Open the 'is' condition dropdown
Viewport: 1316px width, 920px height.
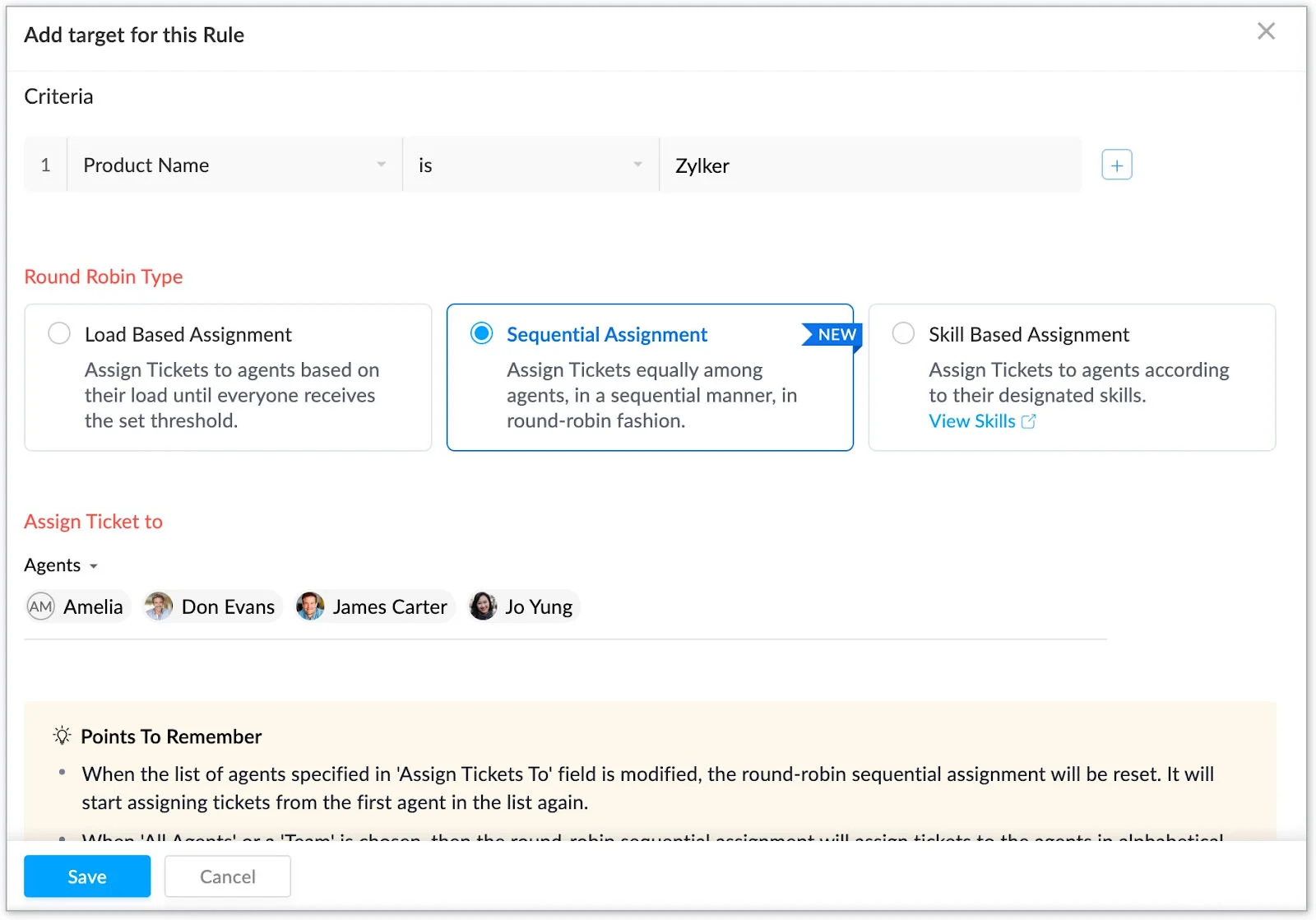pyautogui.click(x=531, y=165)
